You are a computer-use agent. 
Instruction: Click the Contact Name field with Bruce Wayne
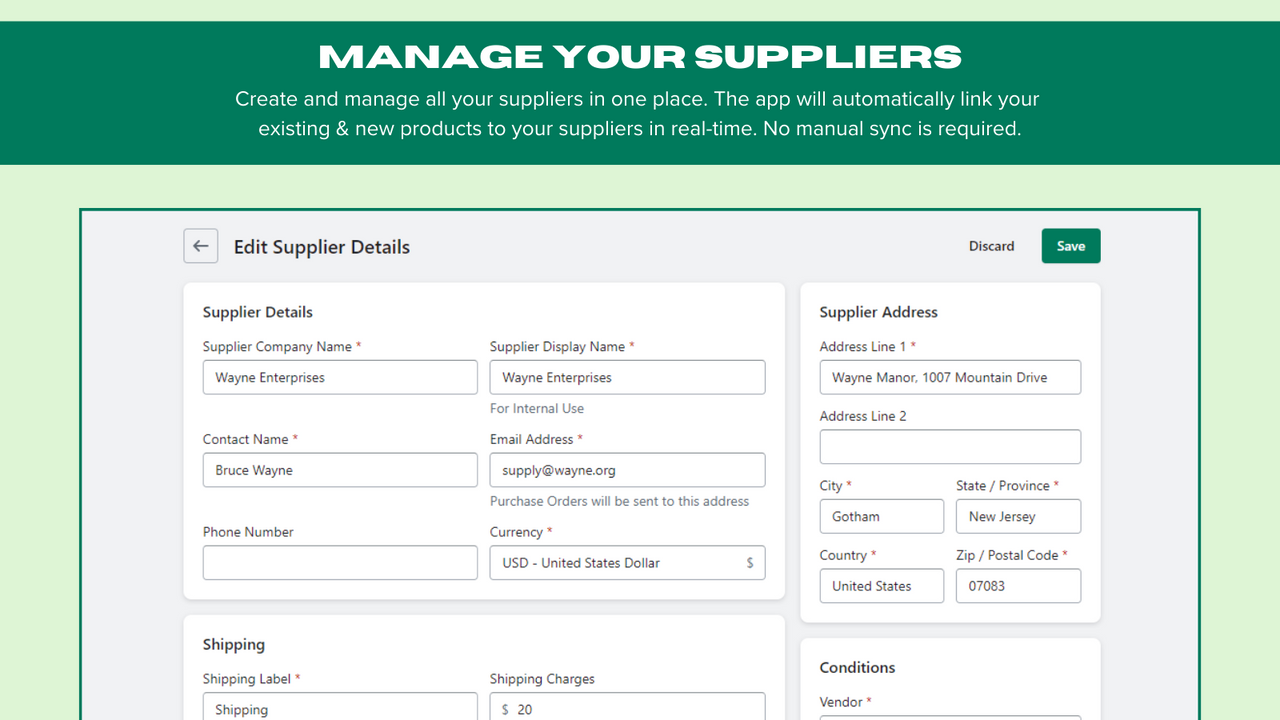(340, 469)
